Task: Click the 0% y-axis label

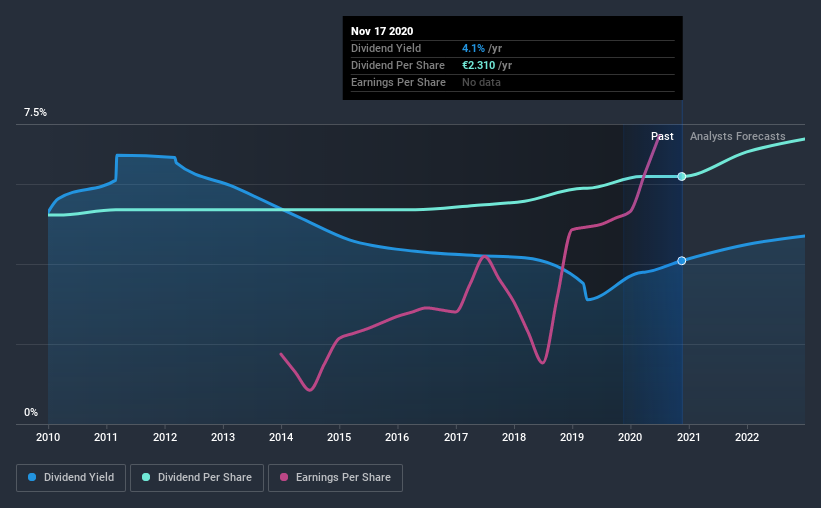Action: (31, 413)
